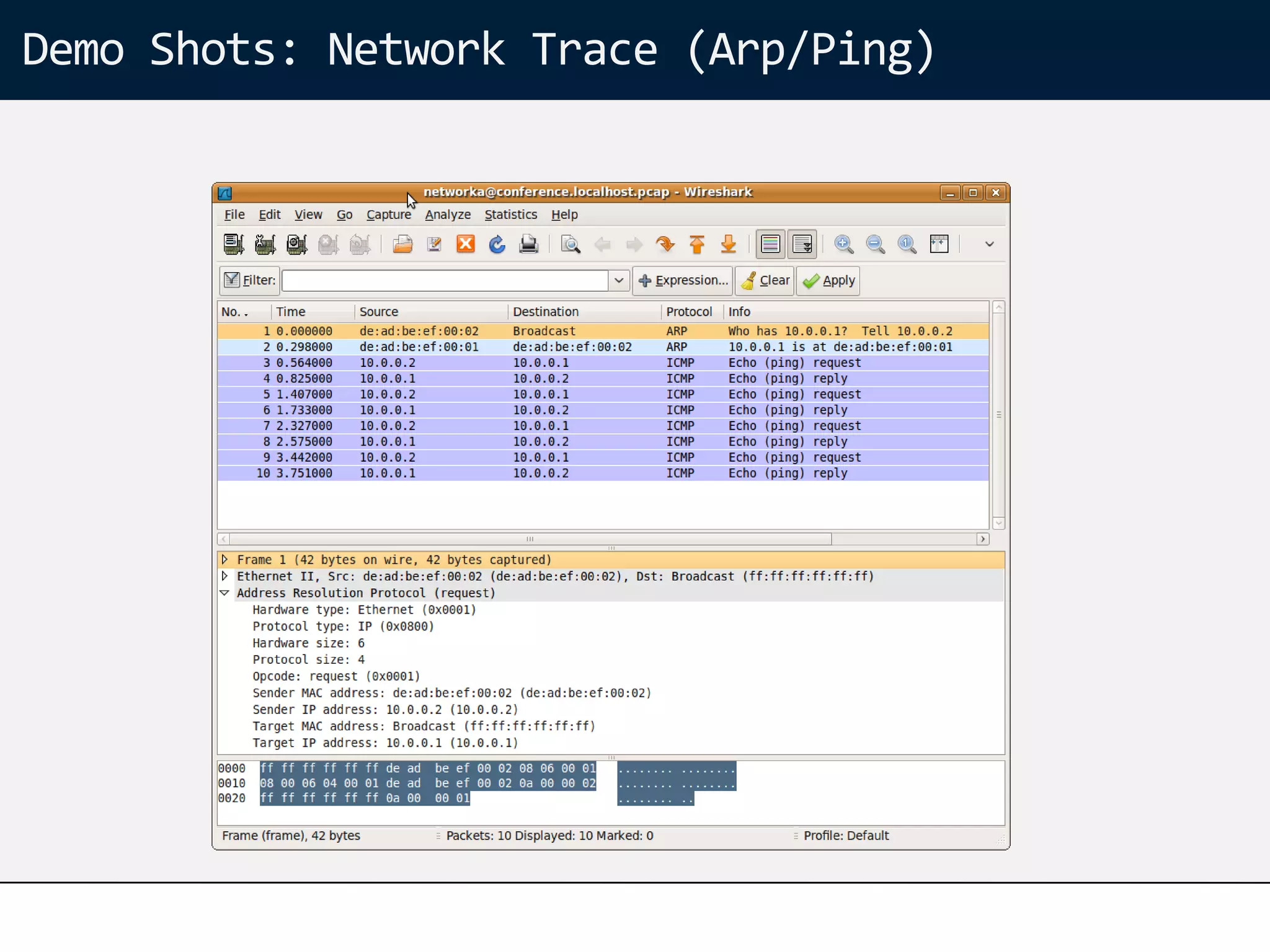Screen dimensions: 1270x952
Task: Select packet 2 ARP reply row
Action: pyautogui.click(x=603, y=347)
